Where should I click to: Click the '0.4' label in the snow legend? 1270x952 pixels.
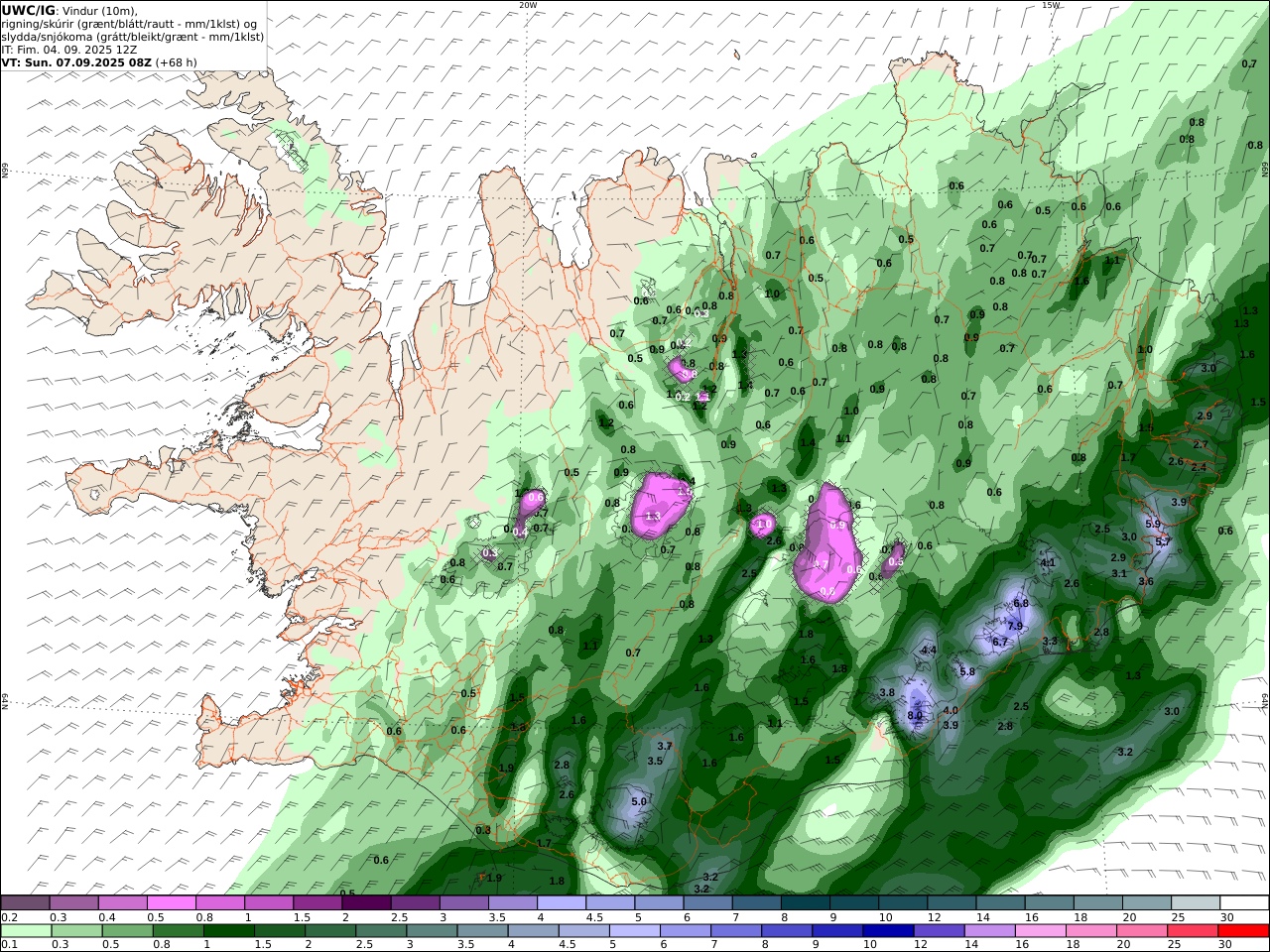[107, 917]
